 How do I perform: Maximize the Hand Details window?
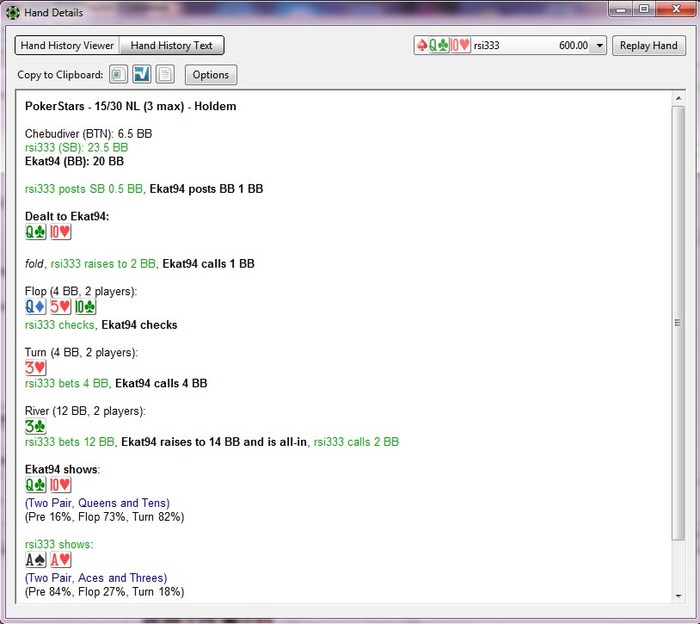pos(644,9)
